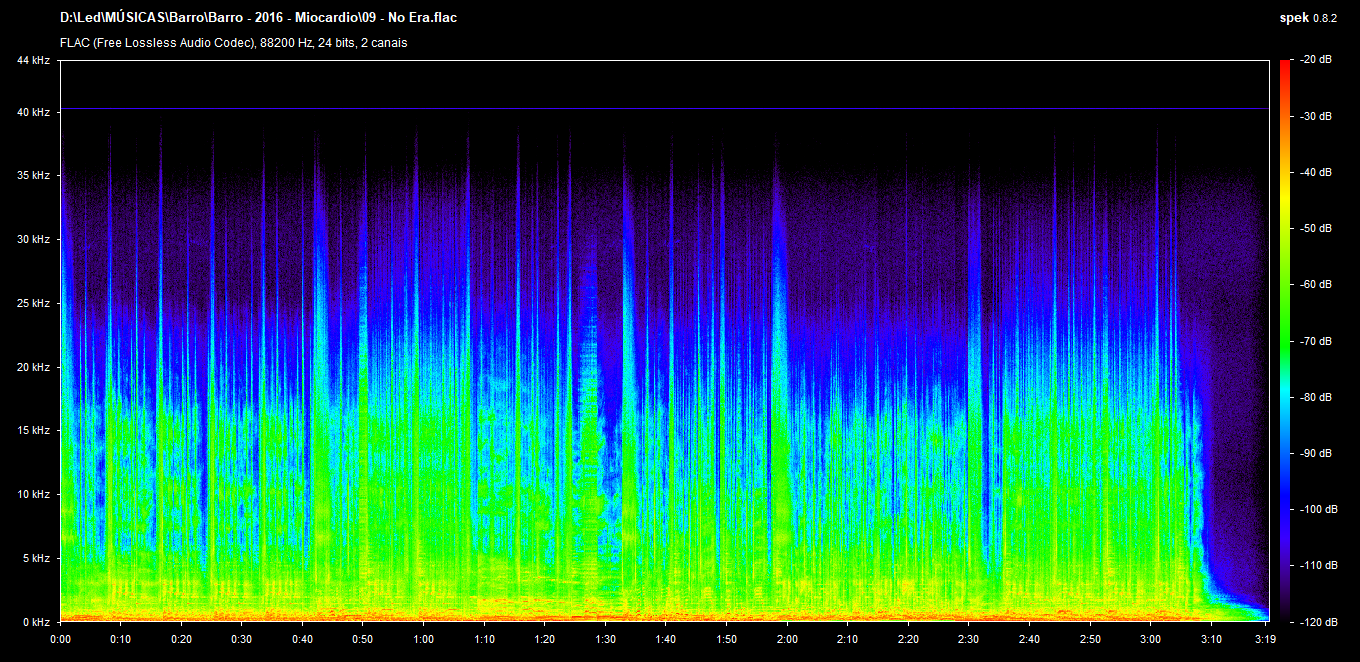
Task: Click the 0:20 time axis label
Action: (181, 639)
